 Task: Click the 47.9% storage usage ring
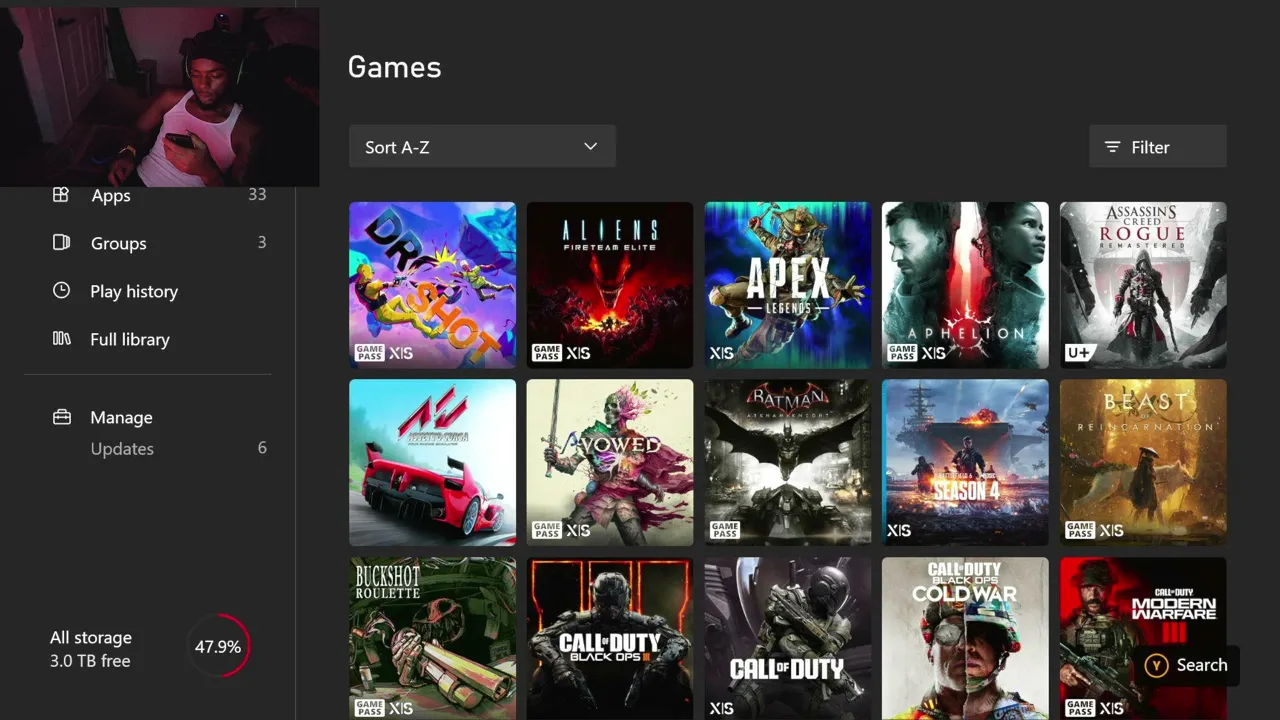coord(218,647)
